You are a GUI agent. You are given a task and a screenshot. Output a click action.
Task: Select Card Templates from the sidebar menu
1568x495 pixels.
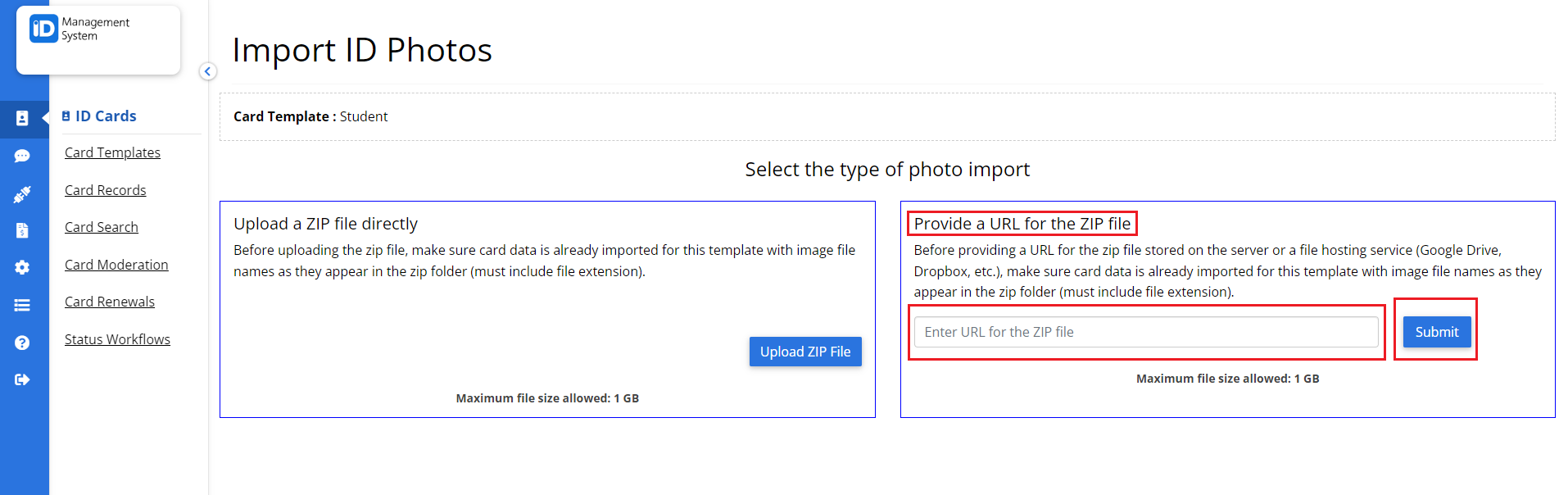pyautogui.click(x=112, y=152)
